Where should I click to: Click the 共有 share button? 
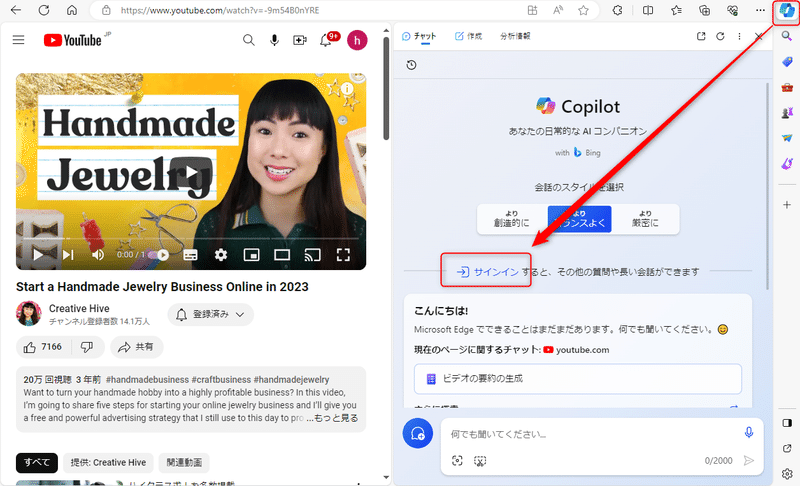pos(137,347)
